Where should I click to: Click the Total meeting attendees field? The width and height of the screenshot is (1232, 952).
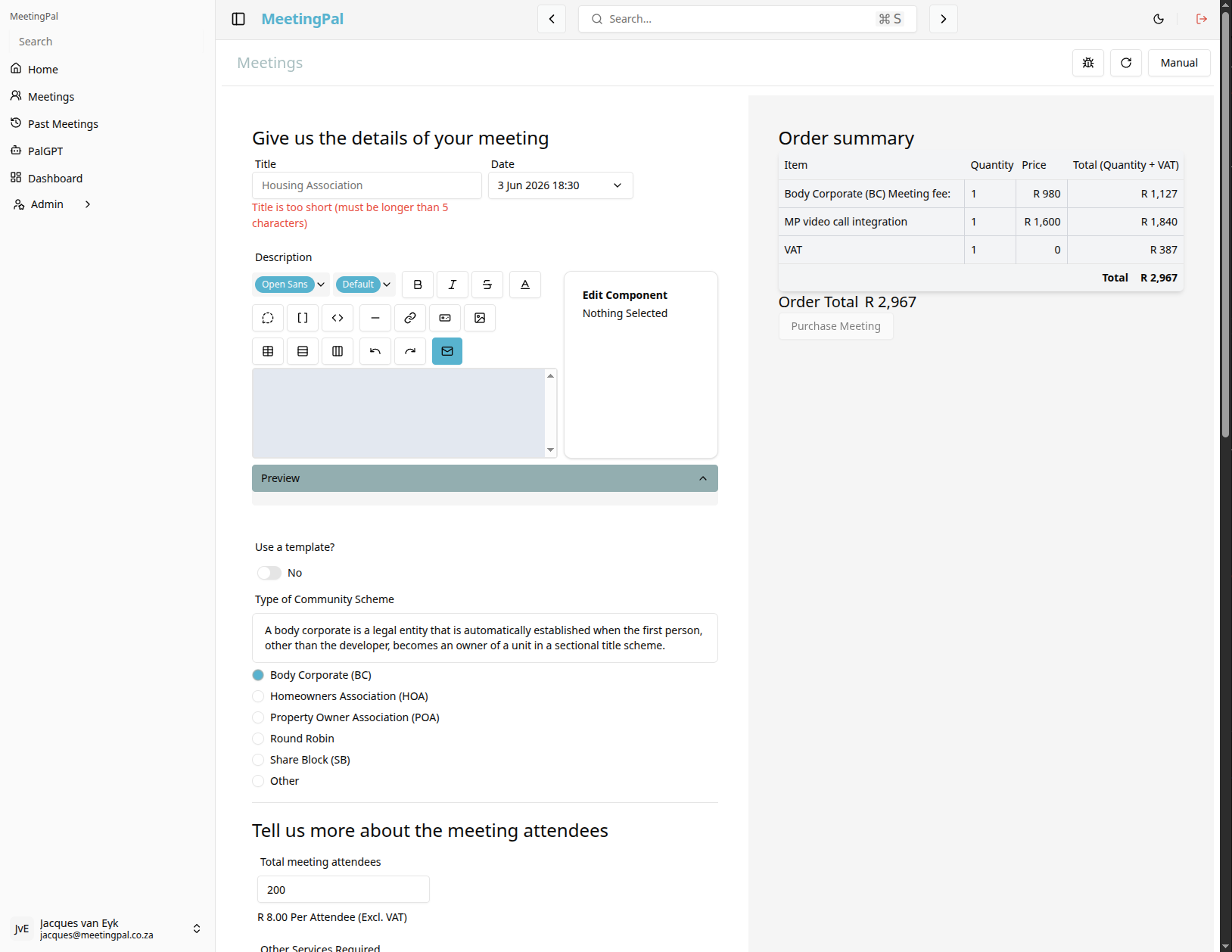click(344, 890)
